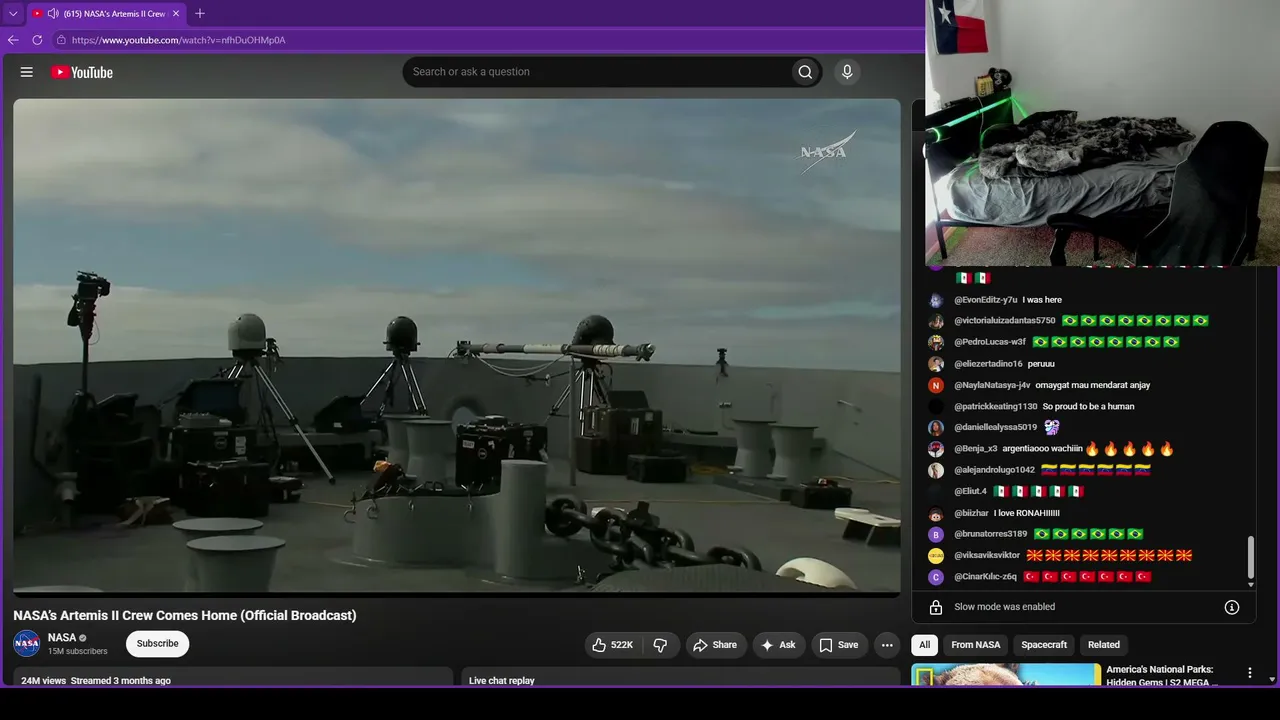Open @Benja_x3 avatar in chat
The width and height of the screenshot is (1280, 720).
pyautogui.click(x=936, y=449)
